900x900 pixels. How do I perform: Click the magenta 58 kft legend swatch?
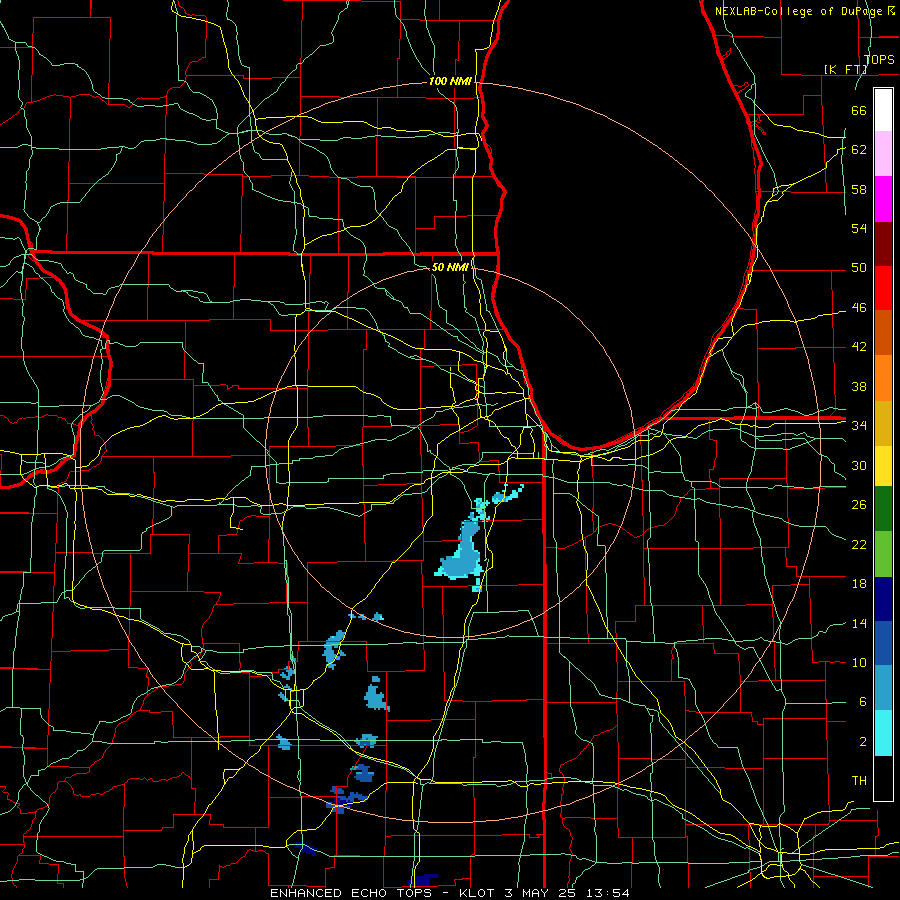point(883,199)
